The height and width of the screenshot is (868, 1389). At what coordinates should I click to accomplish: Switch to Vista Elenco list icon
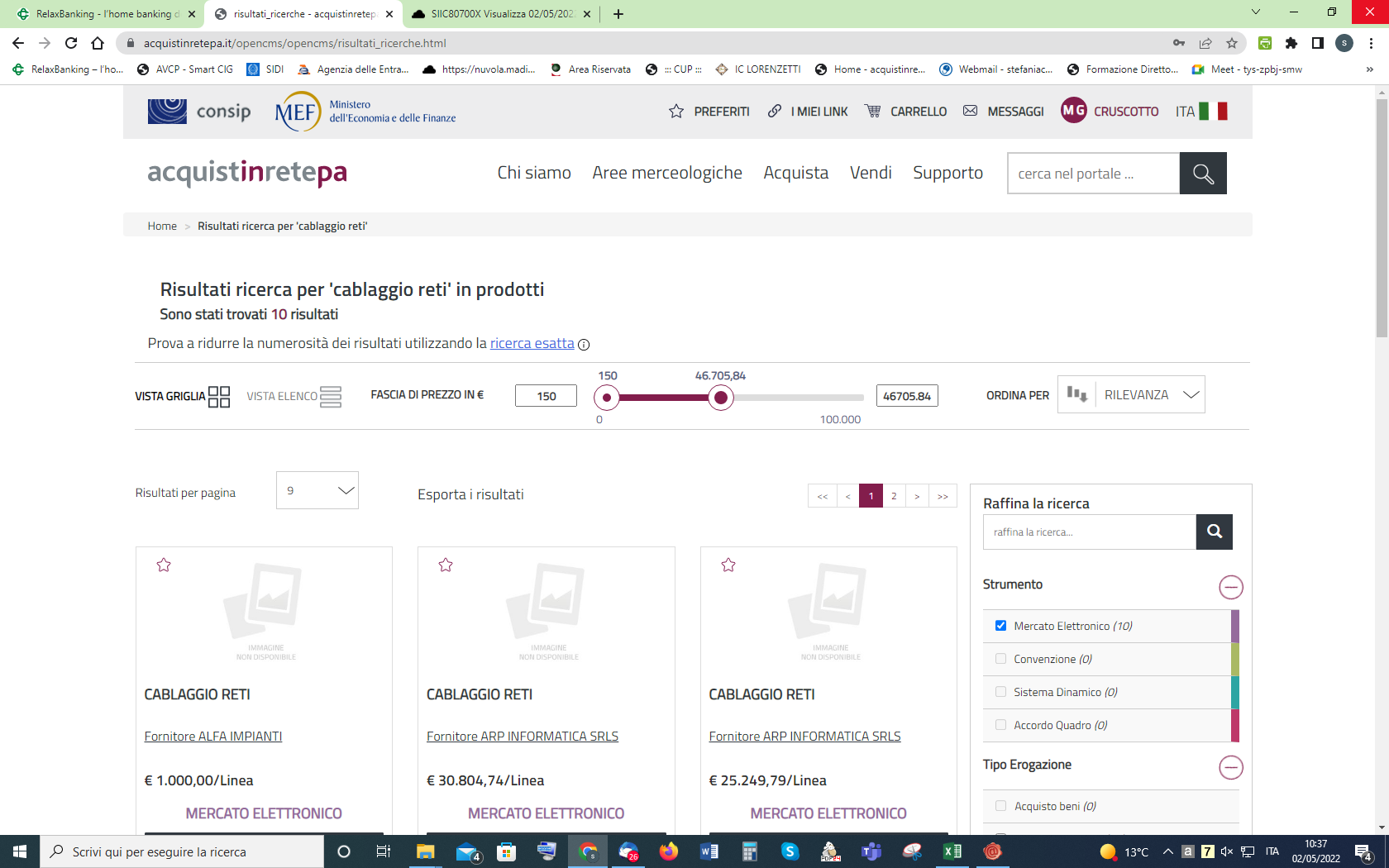click(x=331, y=397)
